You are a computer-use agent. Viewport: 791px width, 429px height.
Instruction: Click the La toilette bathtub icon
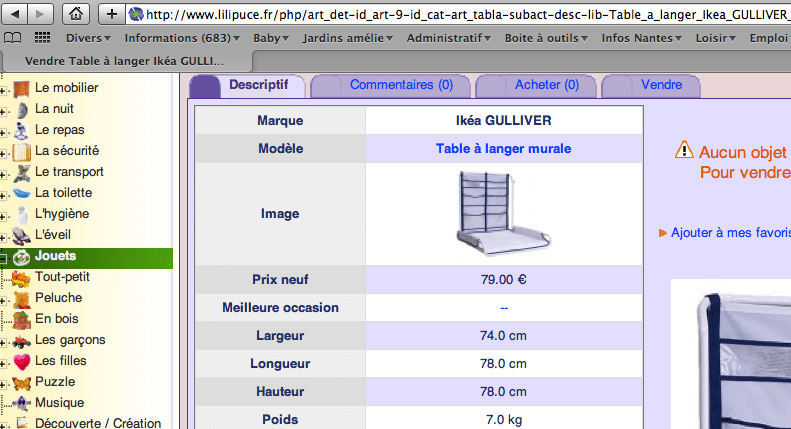pyautogui.click(x=22, y=193)
